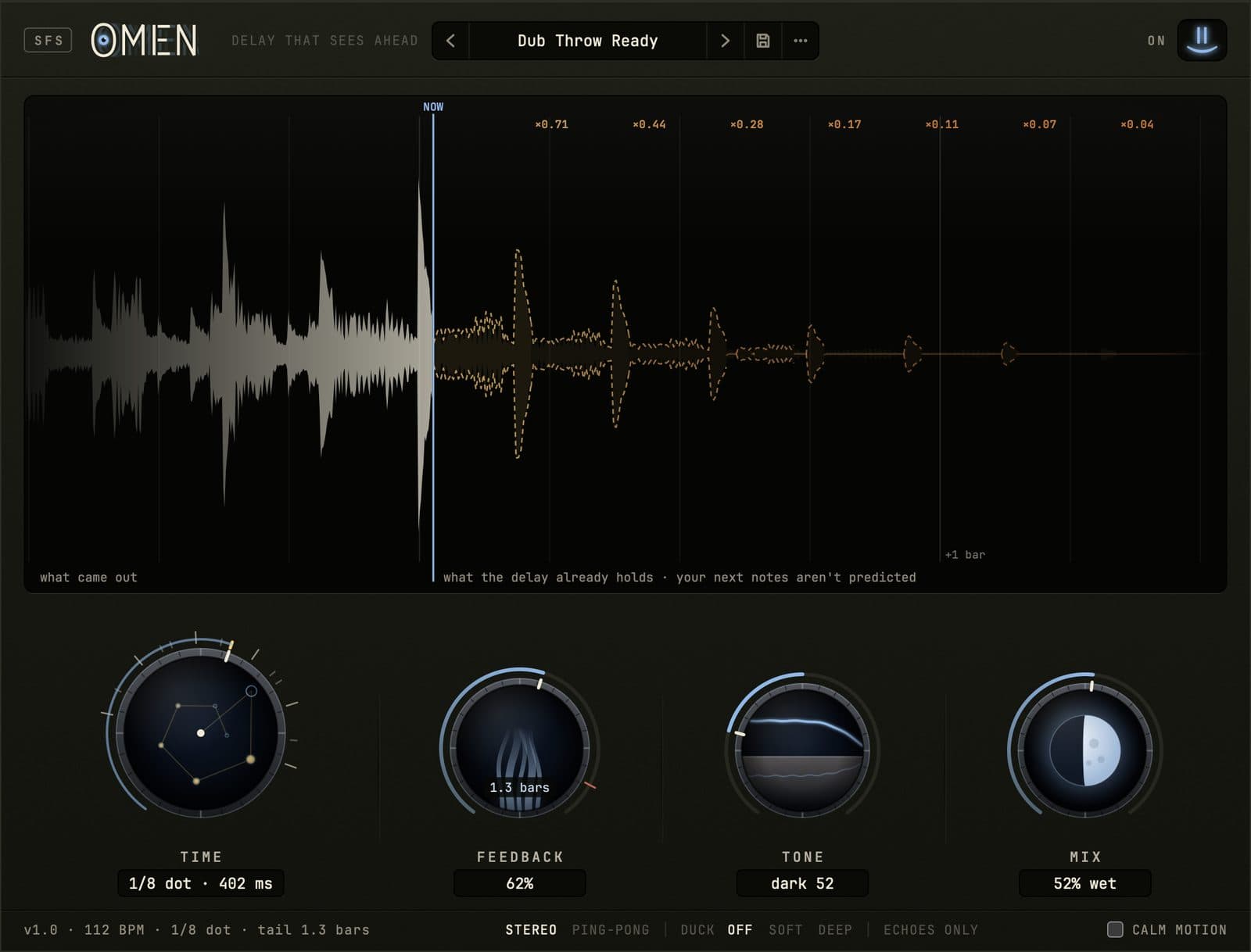Viewport: 1251px width, 952px height.
Task: Click the DUCK label
Action: point(697,929)
